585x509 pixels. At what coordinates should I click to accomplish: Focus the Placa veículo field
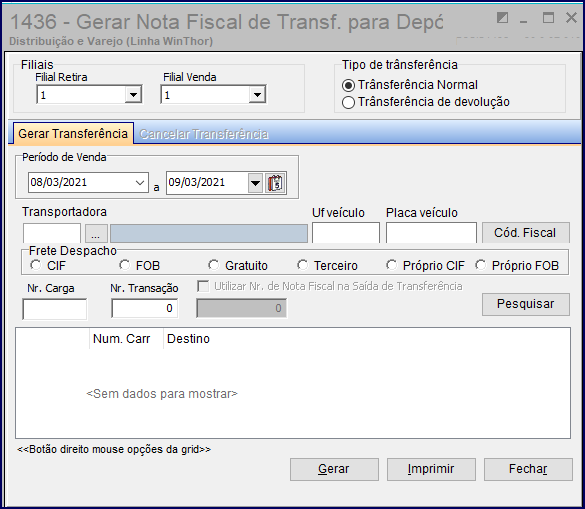pyautogui.click(x=431, y=233)
